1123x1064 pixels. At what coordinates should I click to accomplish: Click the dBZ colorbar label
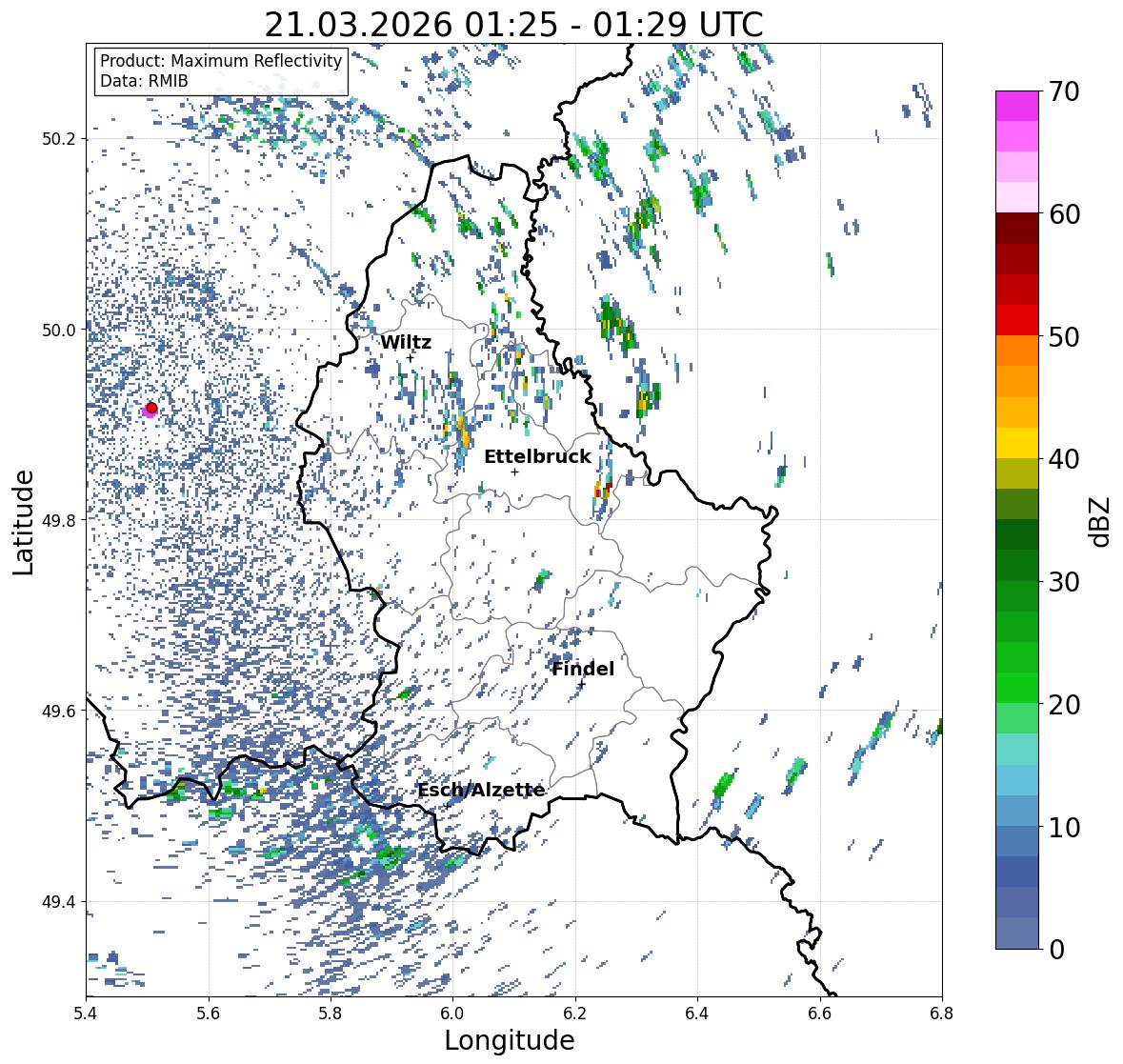click(x=1101, y=521)
